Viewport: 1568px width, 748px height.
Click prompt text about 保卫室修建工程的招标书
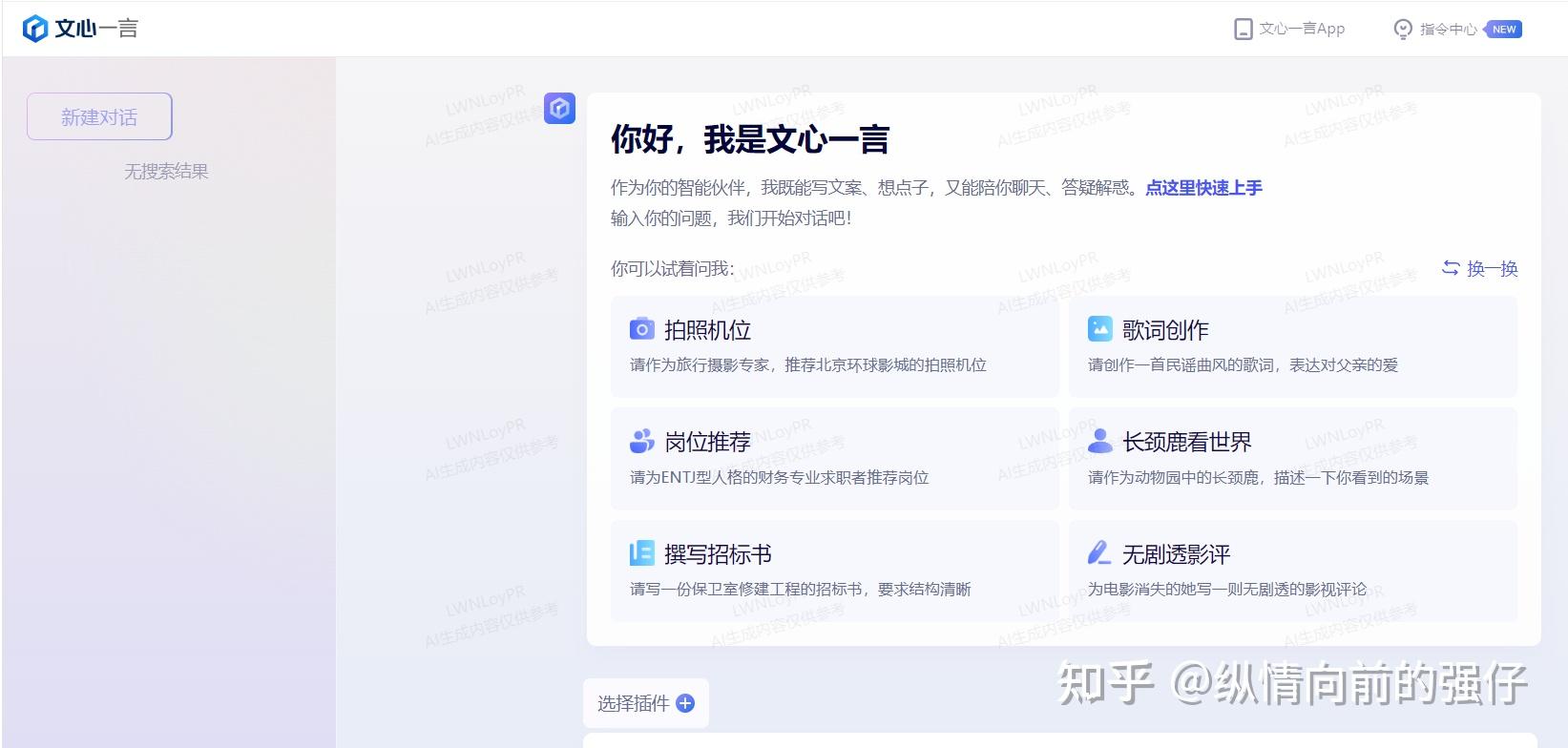point(800,590)
